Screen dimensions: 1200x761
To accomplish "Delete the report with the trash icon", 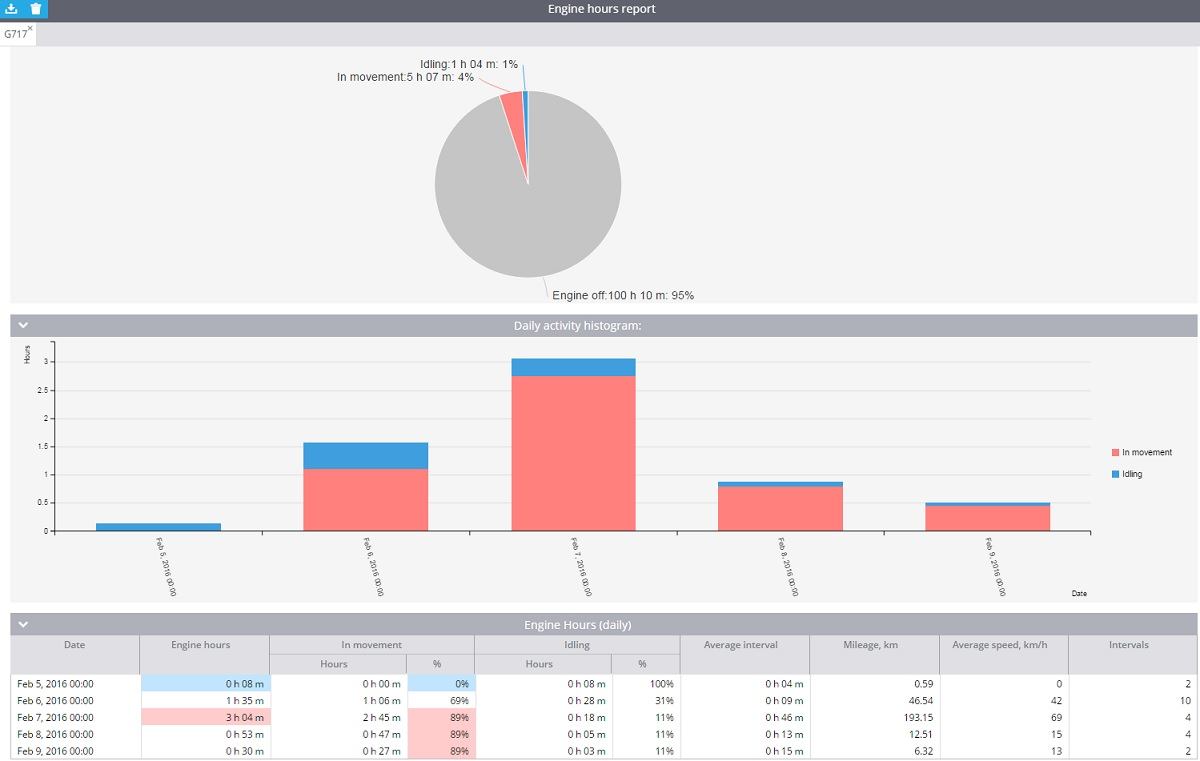I will pyautogui.click(x=36, y=9).
